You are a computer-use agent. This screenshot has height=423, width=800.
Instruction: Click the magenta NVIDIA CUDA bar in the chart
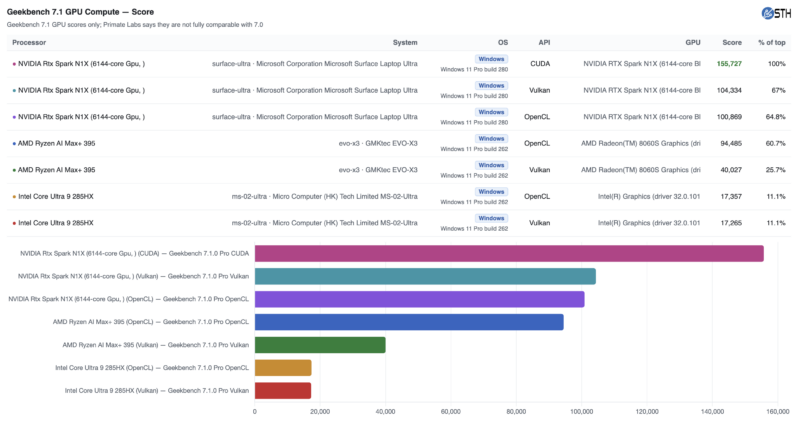tap(509, 254)
